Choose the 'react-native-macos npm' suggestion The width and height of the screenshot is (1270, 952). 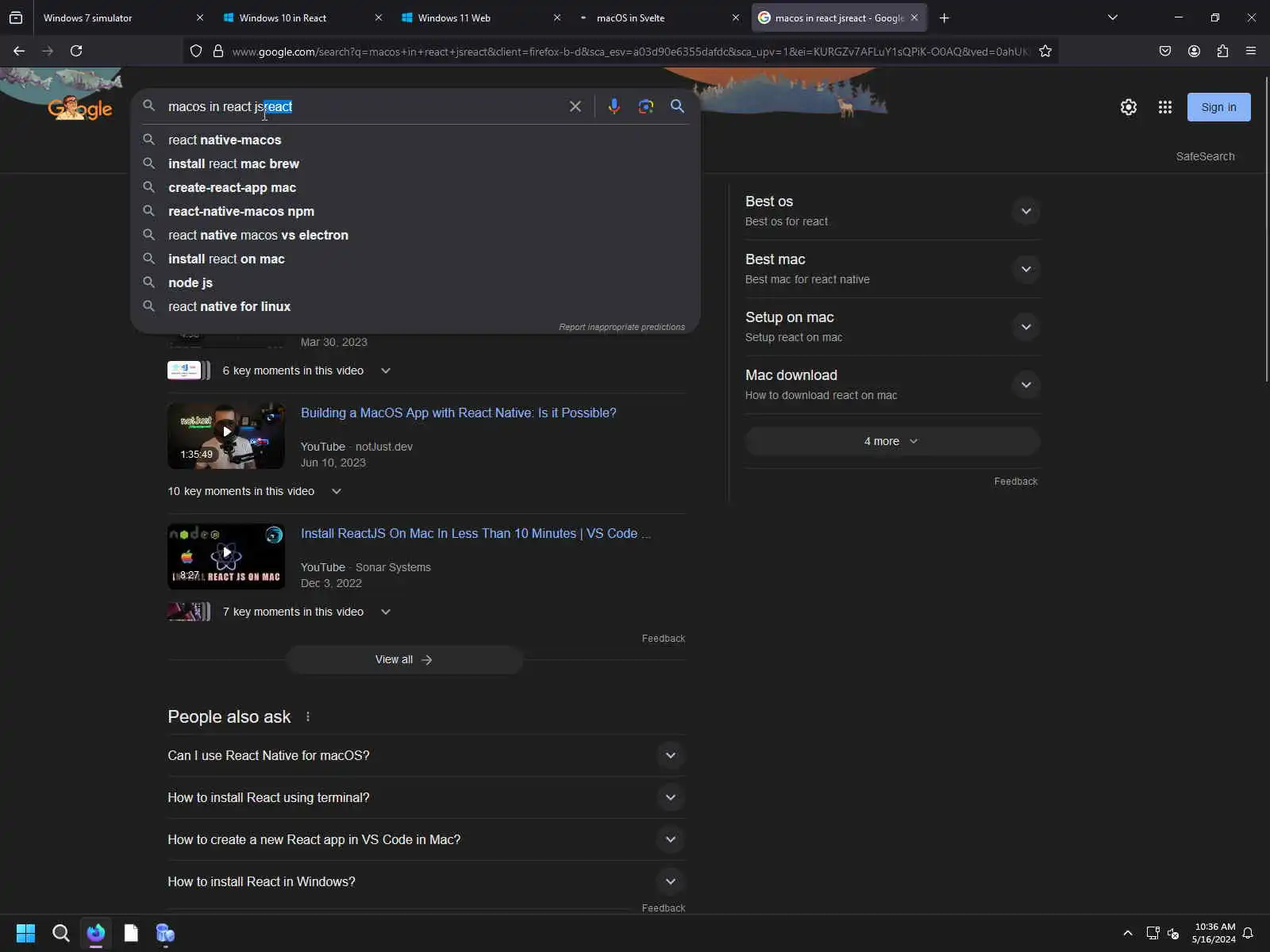pos(415,211)
